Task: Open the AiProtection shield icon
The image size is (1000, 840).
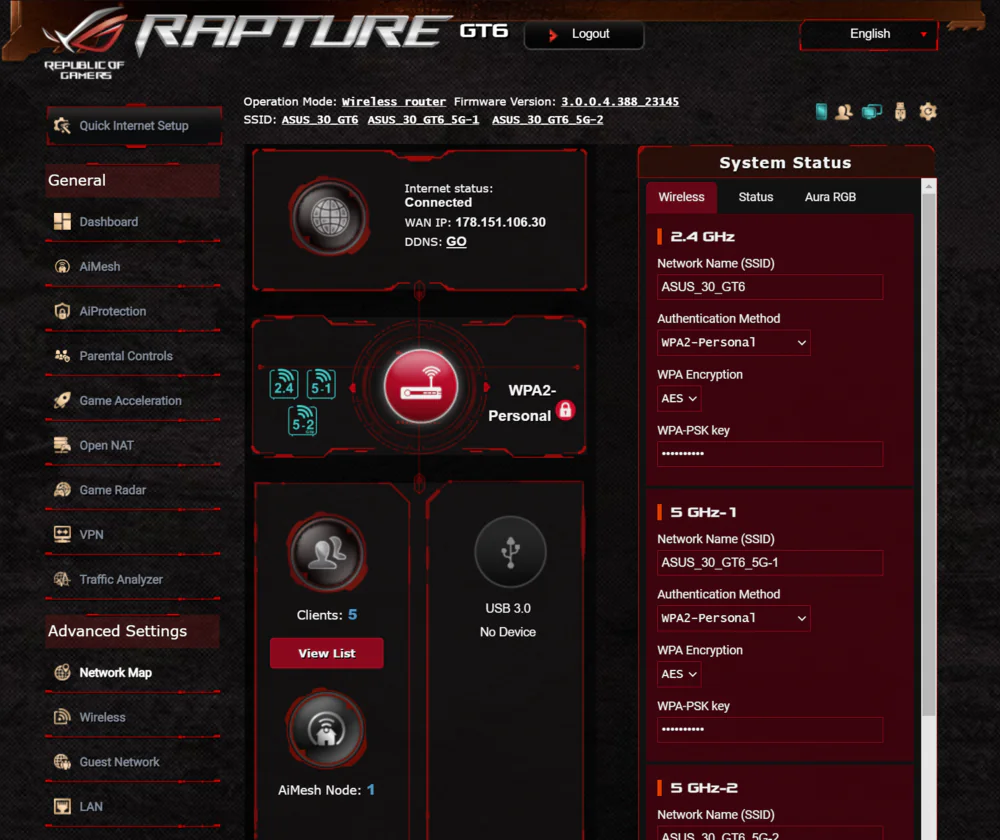Action: pos(62,311)
